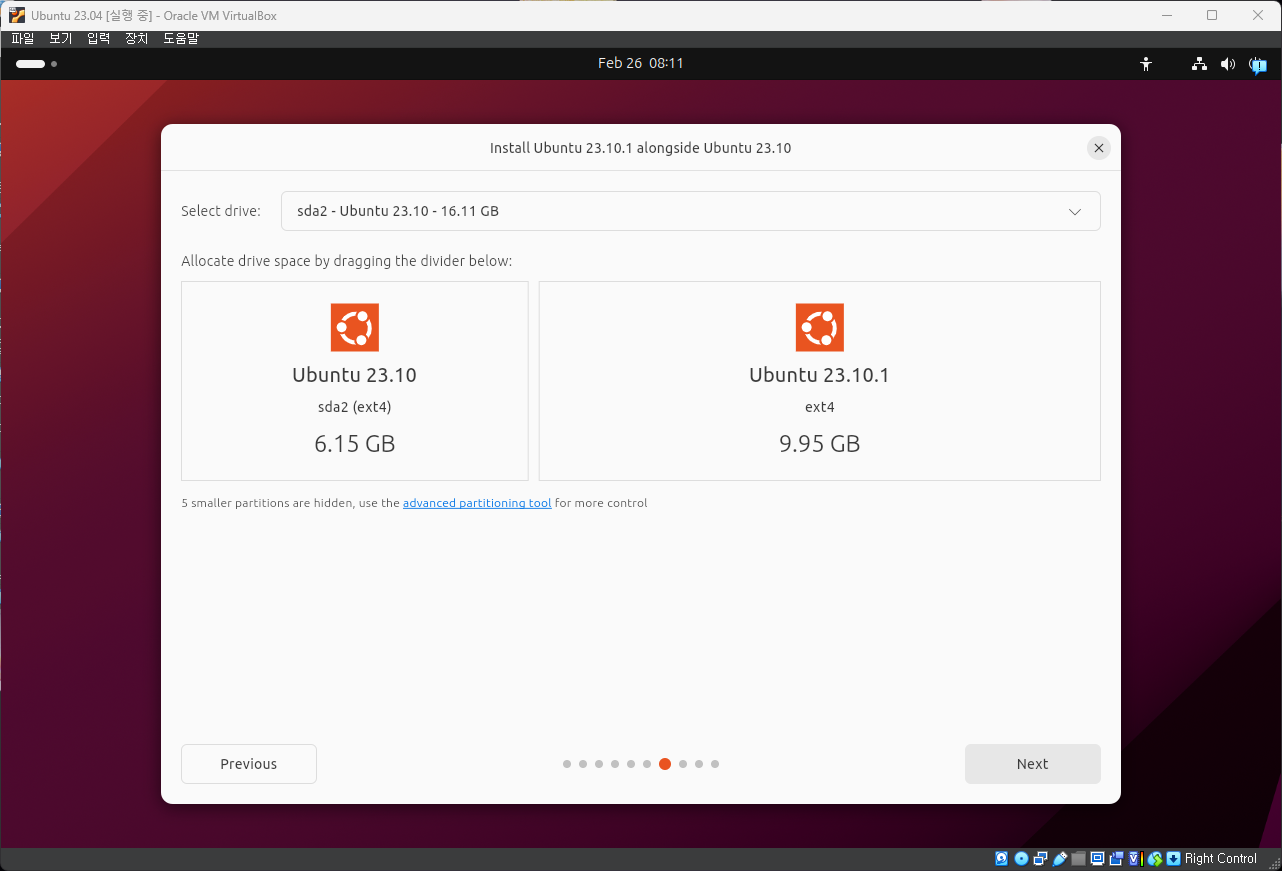Viewport: 1282px width, 871px height.
Task: Click the volume speaker icon in top bar
Action: click(1228, 64)
